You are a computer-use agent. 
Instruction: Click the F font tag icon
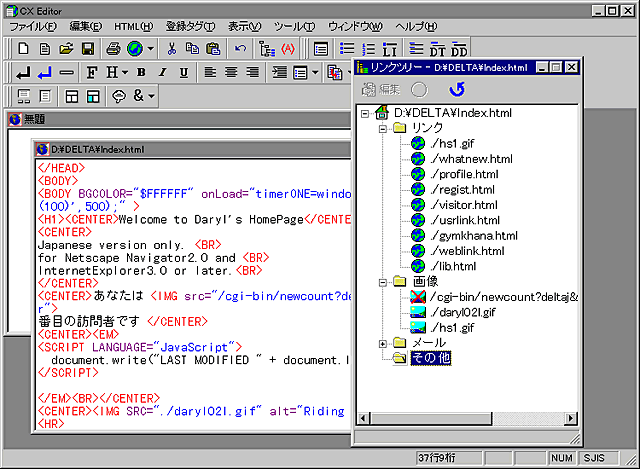pos(92,73)
